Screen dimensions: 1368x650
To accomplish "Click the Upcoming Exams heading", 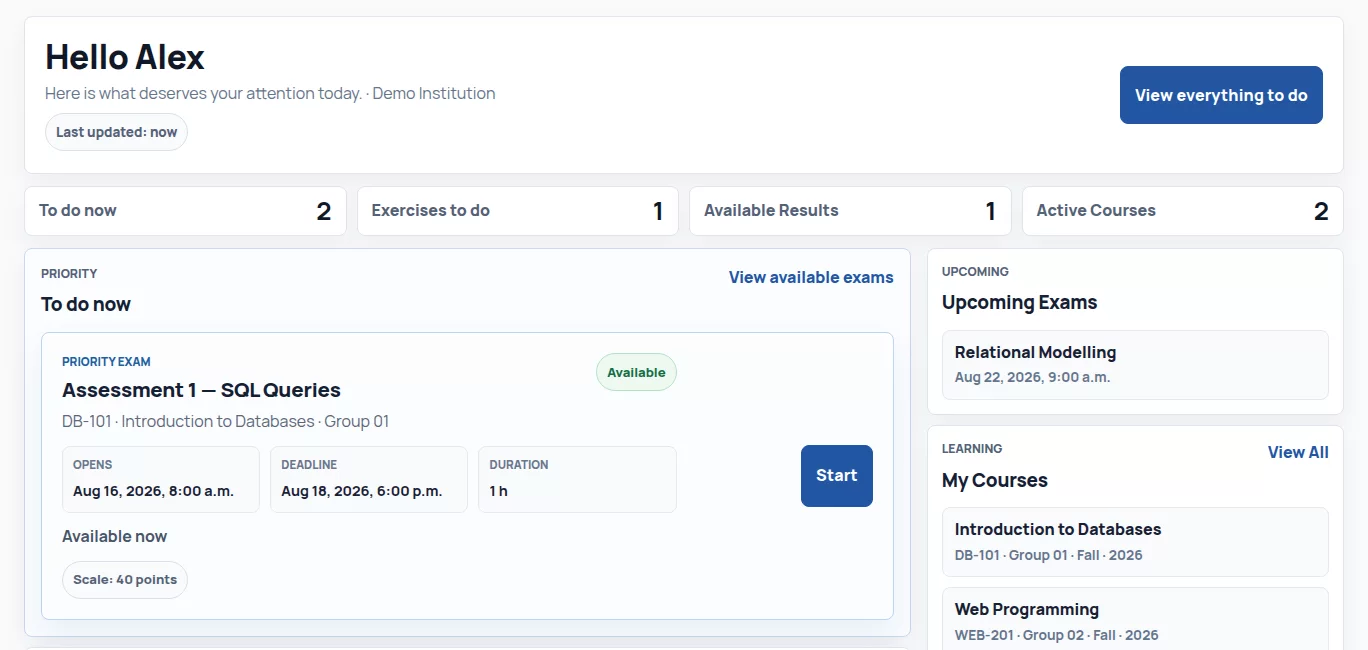I will pos(1019,302).
